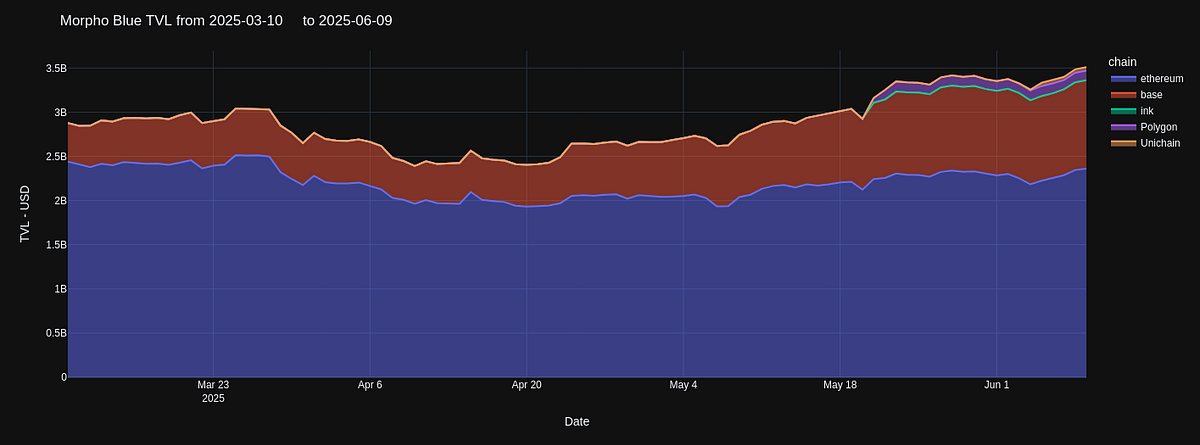Click the 'chain' legend title
This screenshot has height=445, width=1200.
click(x=1122, y=61)
